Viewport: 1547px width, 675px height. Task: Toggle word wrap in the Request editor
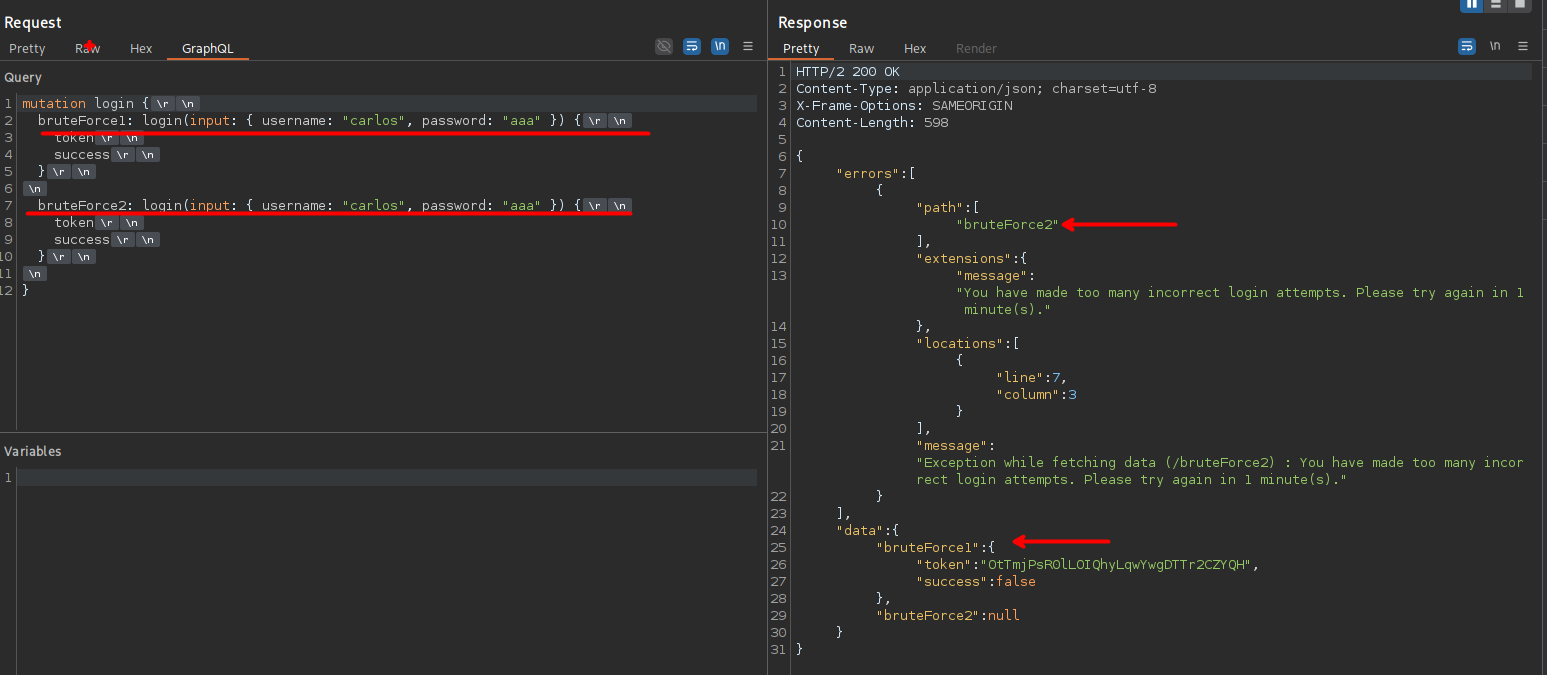click(x=692, y=46)
